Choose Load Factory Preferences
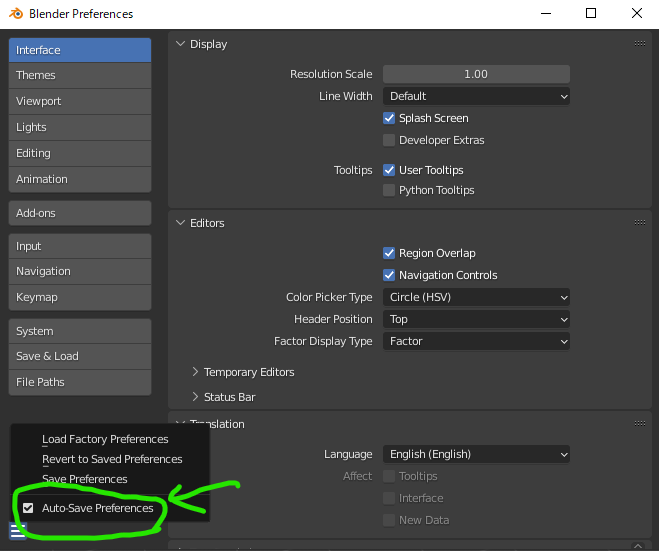 105,439
